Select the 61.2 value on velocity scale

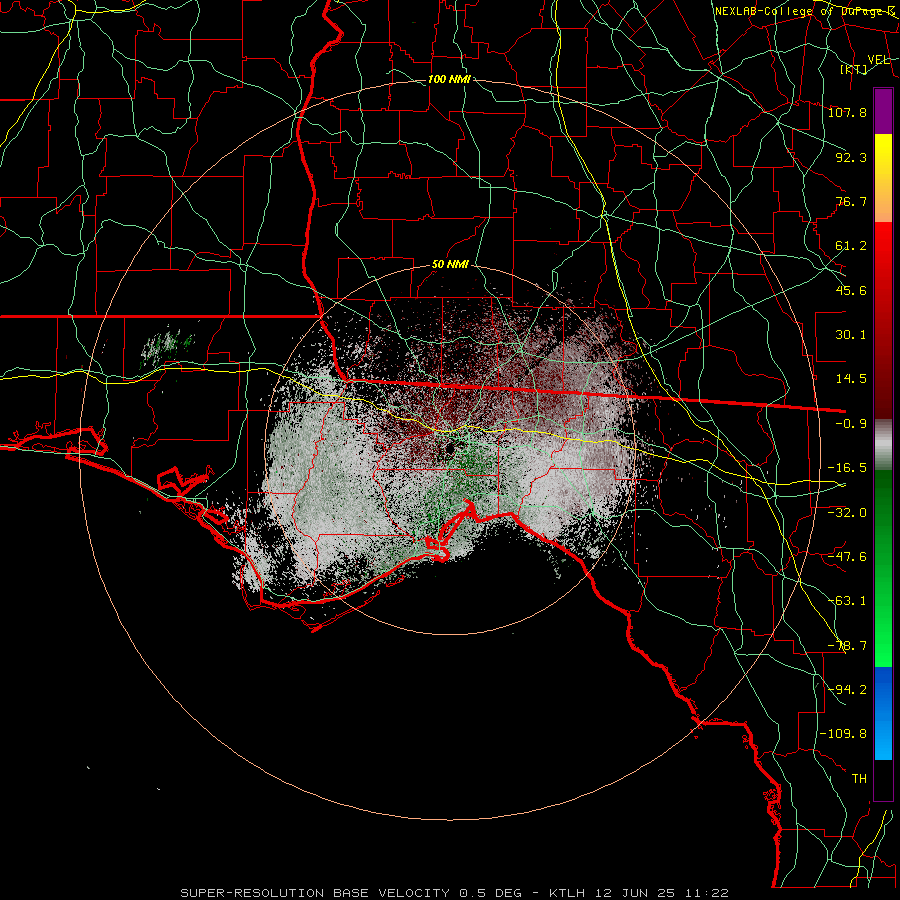[851, 246]
